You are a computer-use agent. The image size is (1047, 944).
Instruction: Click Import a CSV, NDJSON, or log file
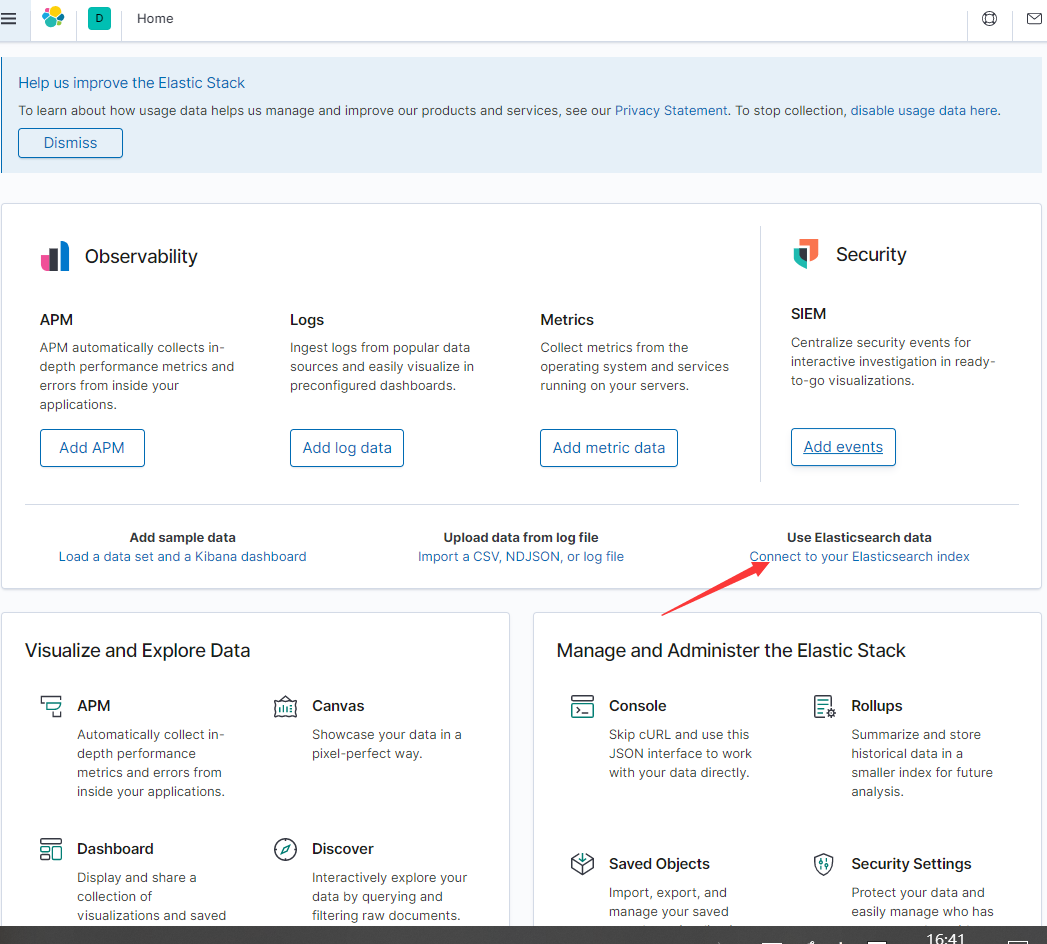pos(521,557)
